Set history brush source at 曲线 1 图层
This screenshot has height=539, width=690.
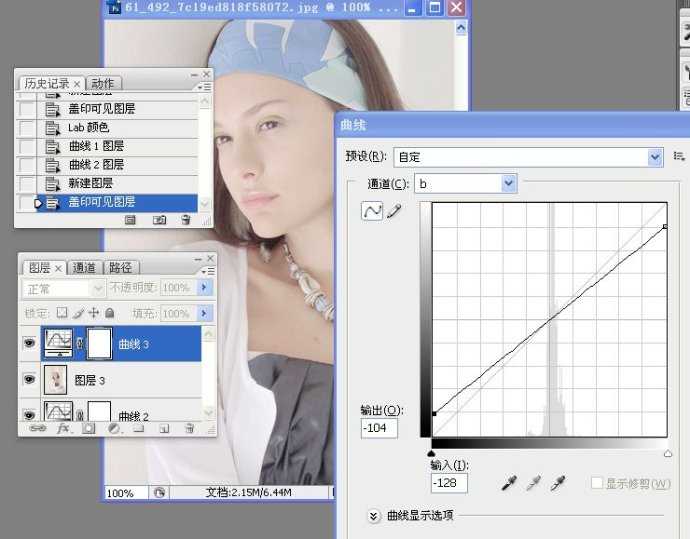[x=27, y=146]
